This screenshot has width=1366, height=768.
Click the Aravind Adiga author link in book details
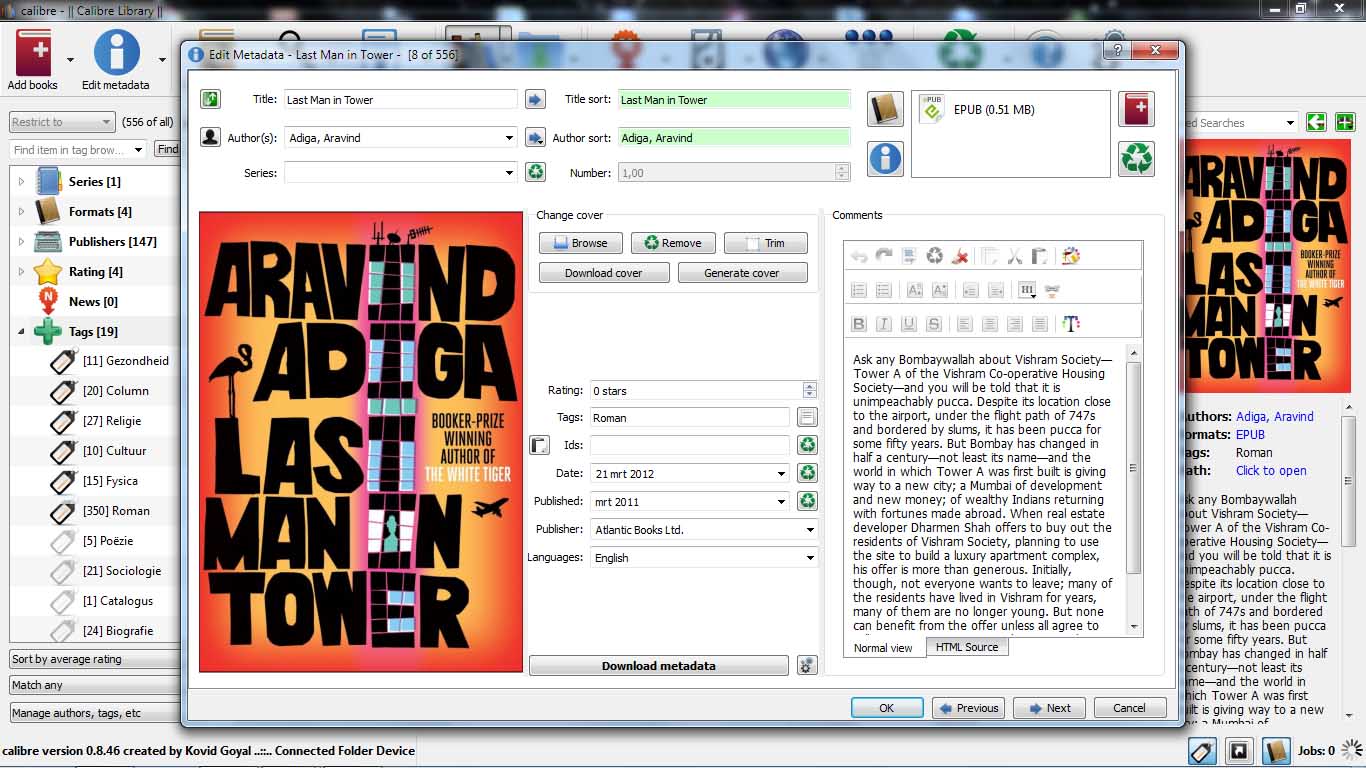tap(1275, 416)
